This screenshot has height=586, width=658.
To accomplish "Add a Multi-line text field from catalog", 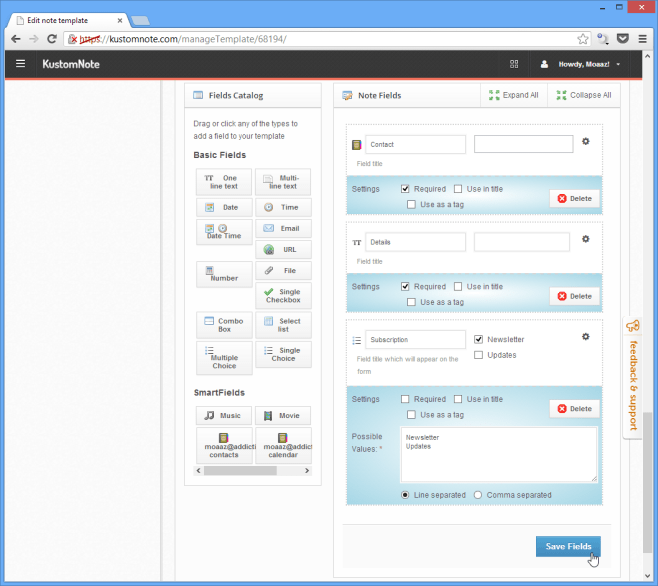I will pos(282,181).
